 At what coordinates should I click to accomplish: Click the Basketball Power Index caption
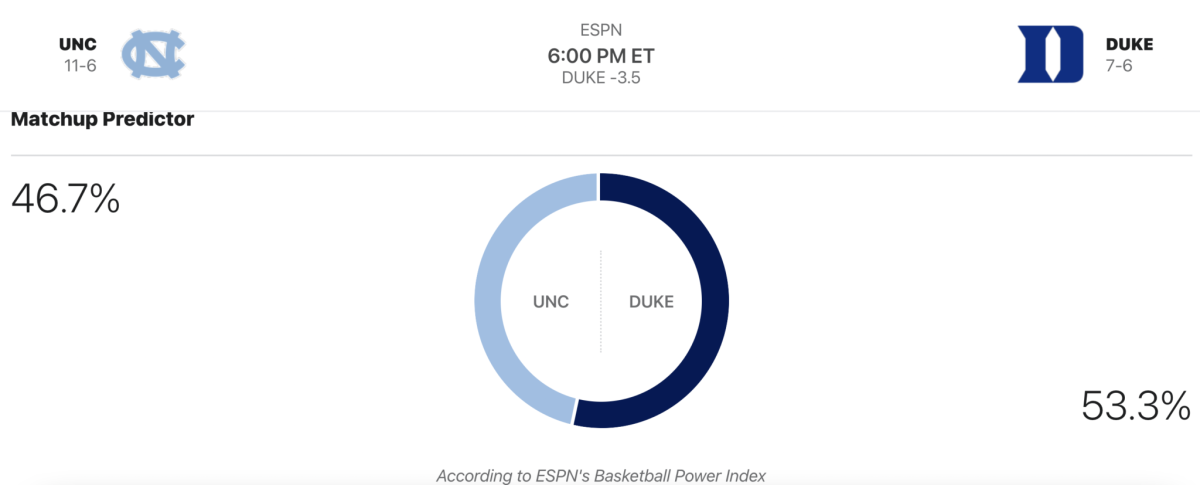tap(600, 475)
